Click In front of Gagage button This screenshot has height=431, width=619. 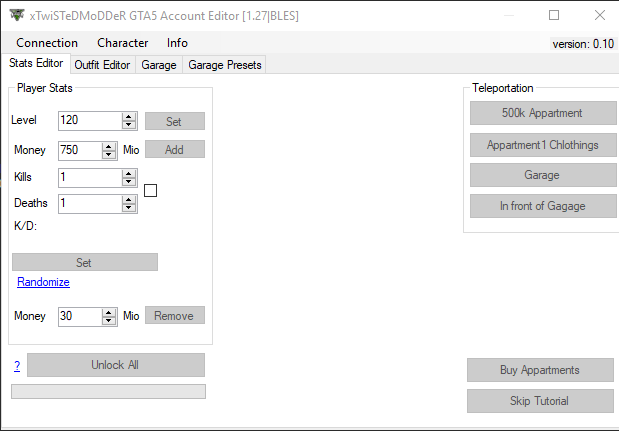pyautogui.click(x=543, y=206)
